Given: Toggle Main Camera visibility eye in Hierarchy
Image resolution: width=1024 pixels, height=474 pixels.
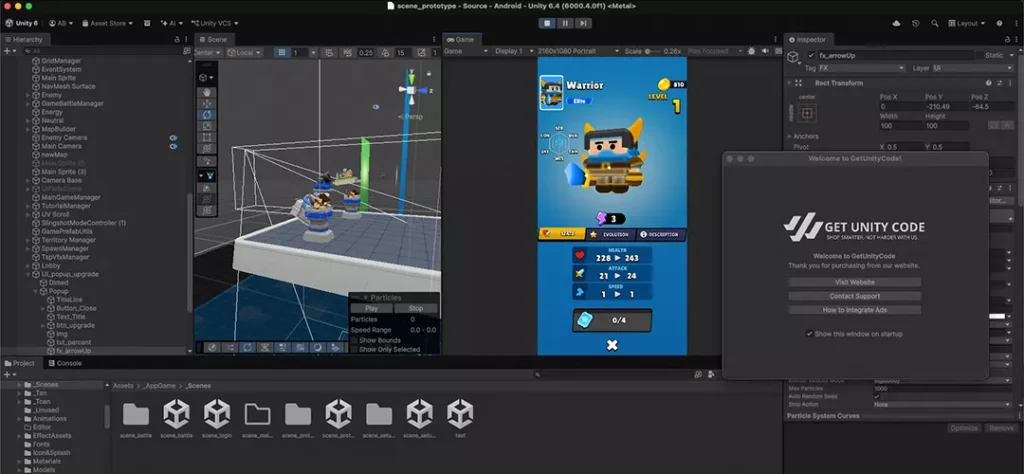Looking at the screenshot, I should click(174, 146).
